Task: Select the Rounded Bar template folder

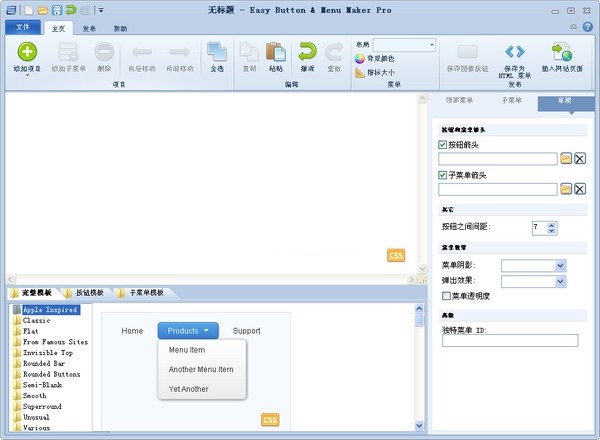Action: (x=48, y=363)
